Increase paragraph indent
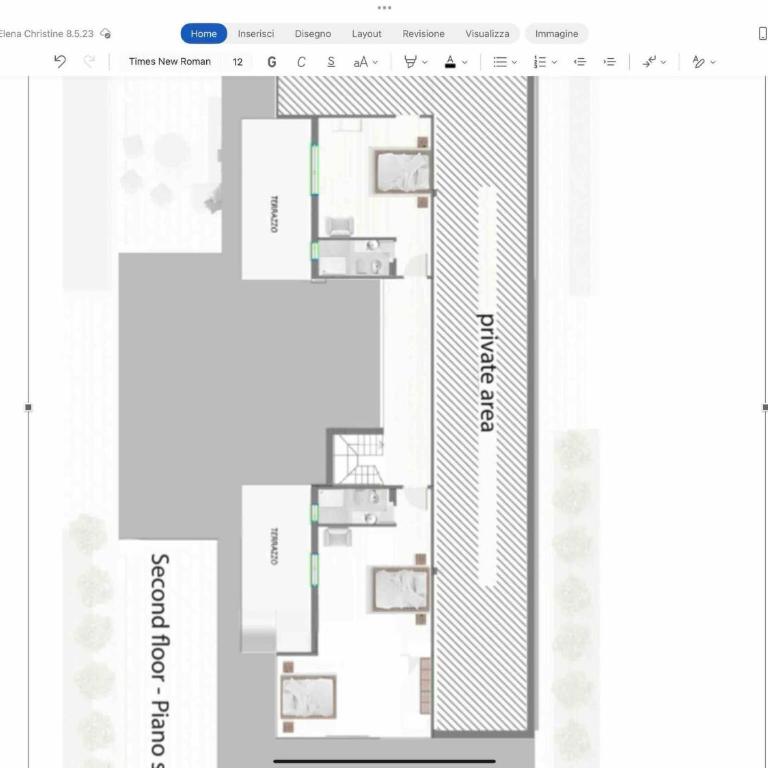The image size is (768, 768). tap(609, 62)
